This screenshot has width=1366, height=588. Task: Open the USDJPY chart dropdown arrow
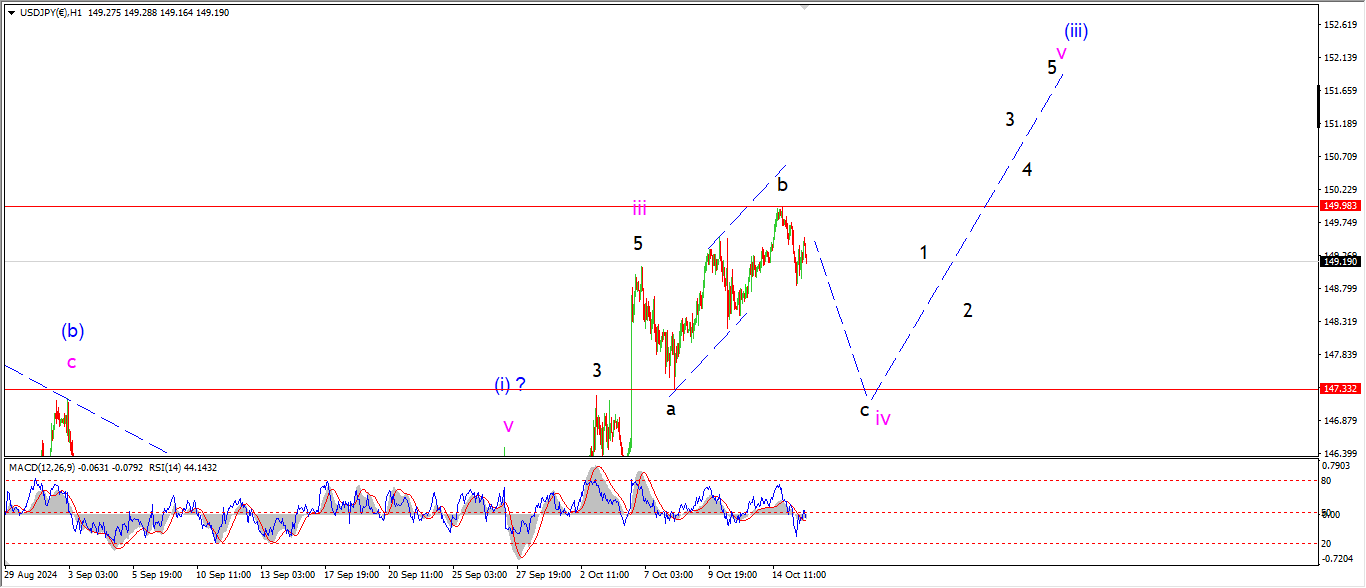coord(11,13)
